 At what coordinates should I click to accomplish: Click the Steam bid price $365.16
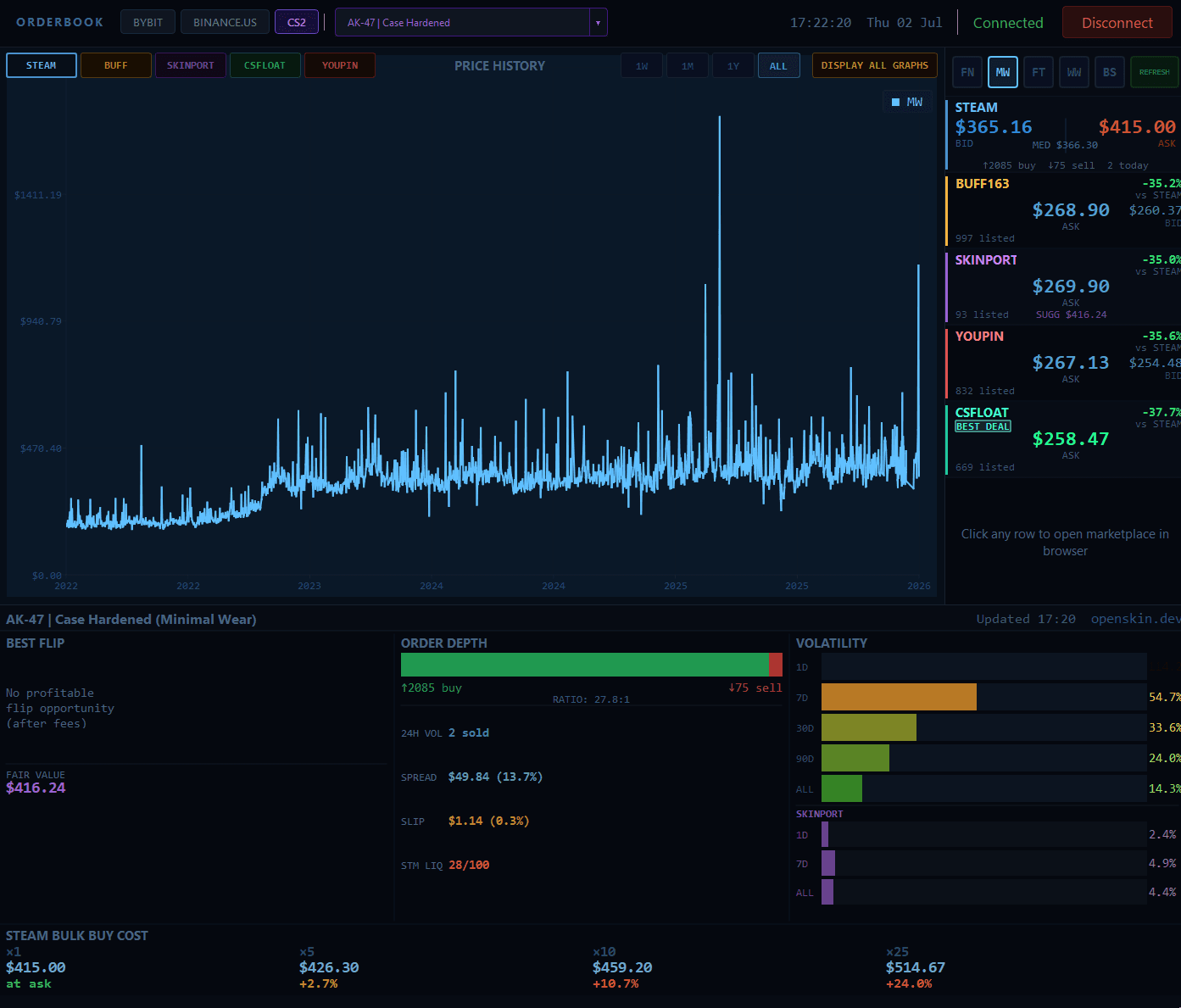point(994,127)
